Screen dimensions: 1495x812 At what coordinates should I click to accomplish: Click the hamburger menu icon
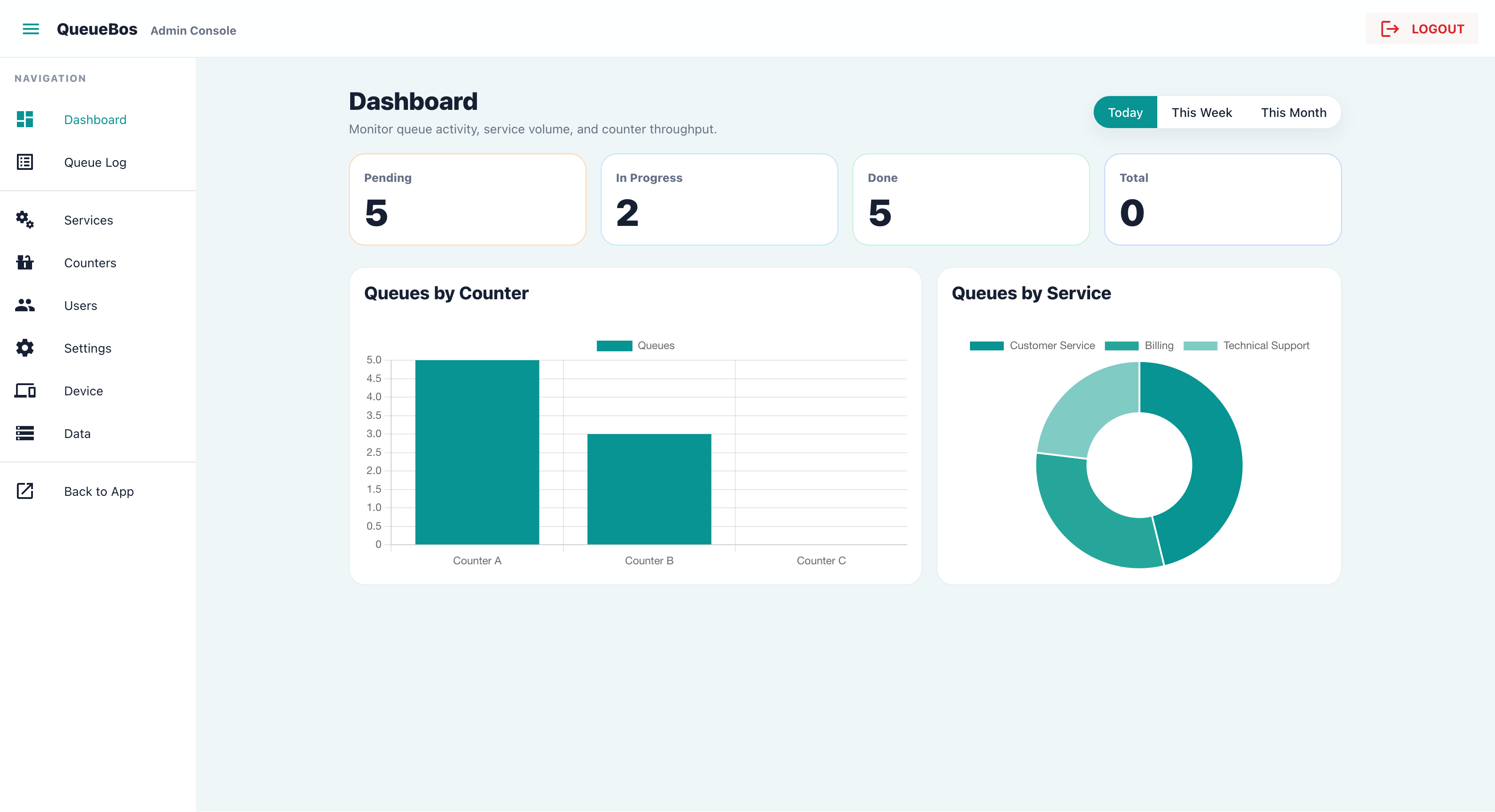click(x=31, y=29)
